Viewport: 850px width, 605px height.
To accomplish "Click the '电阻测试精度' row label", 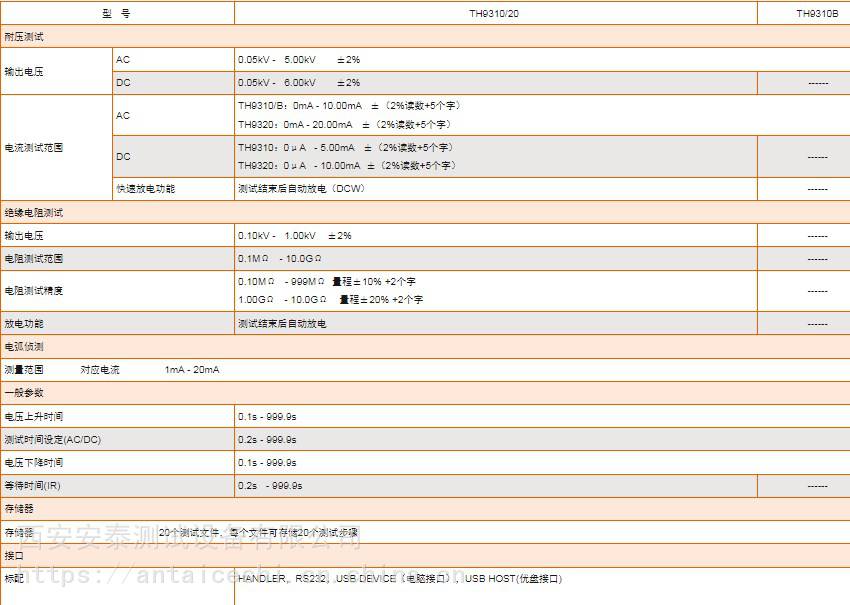I will coord(34,291).
